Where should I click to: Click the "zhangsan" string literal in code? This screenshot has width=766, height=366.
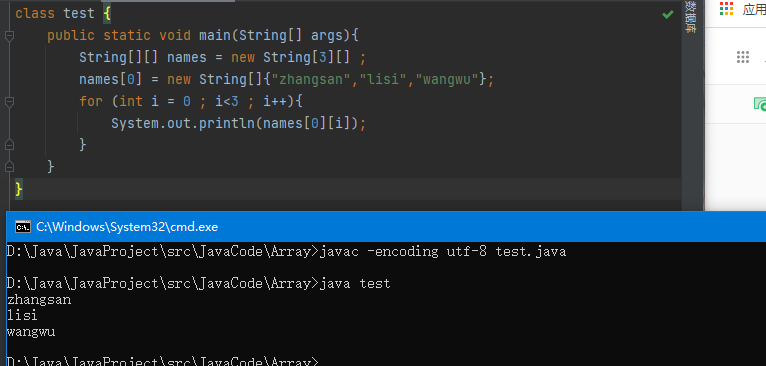tap(311, 79)
